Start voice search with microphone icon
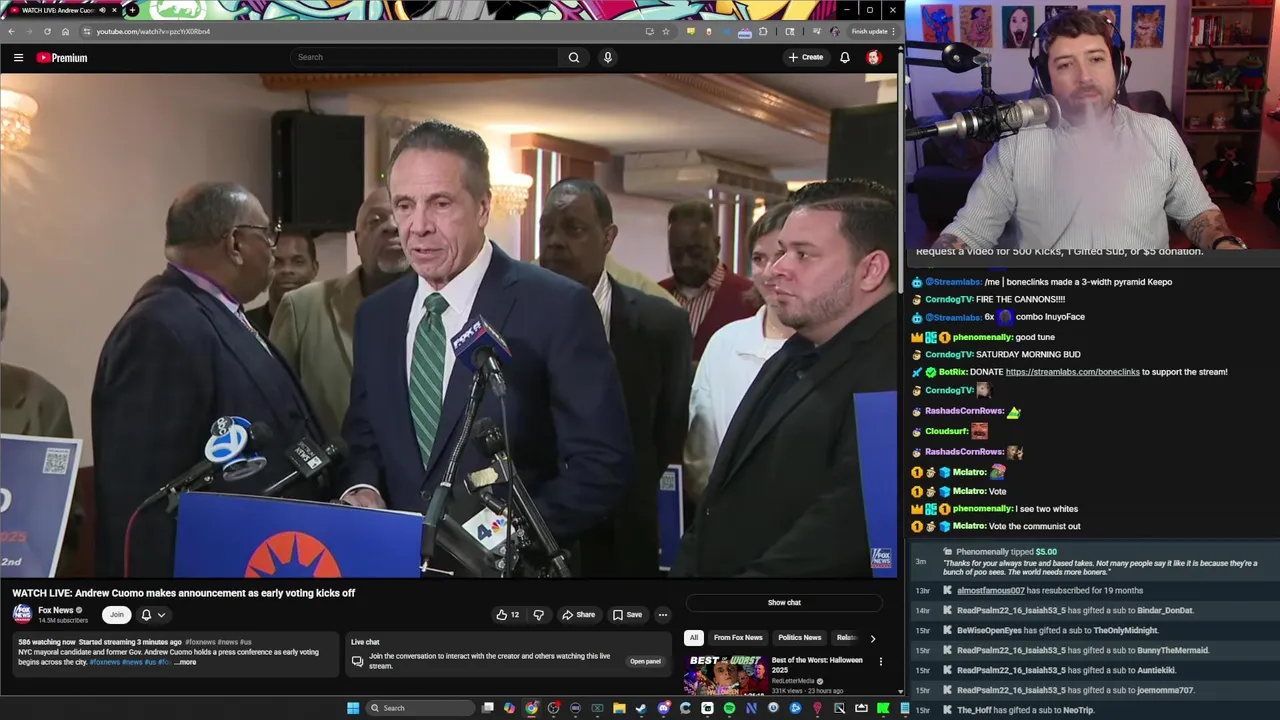This screenshot has width=1280, height=720. pos(607,57)
